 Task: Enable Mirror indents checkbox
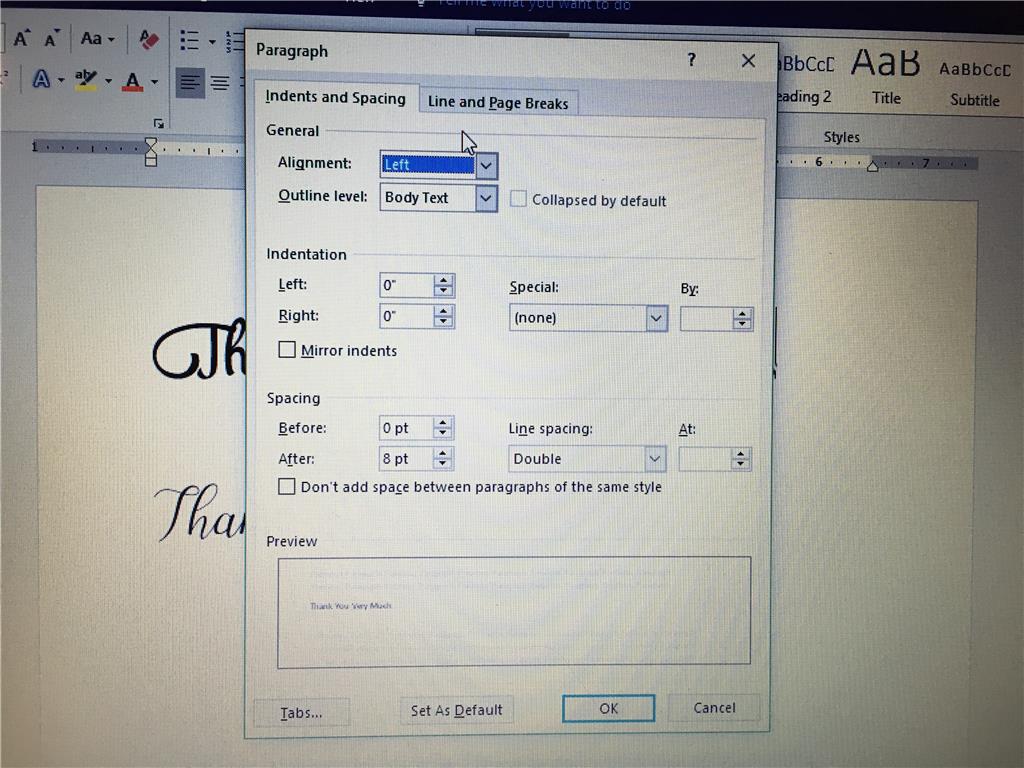(287, 349)
